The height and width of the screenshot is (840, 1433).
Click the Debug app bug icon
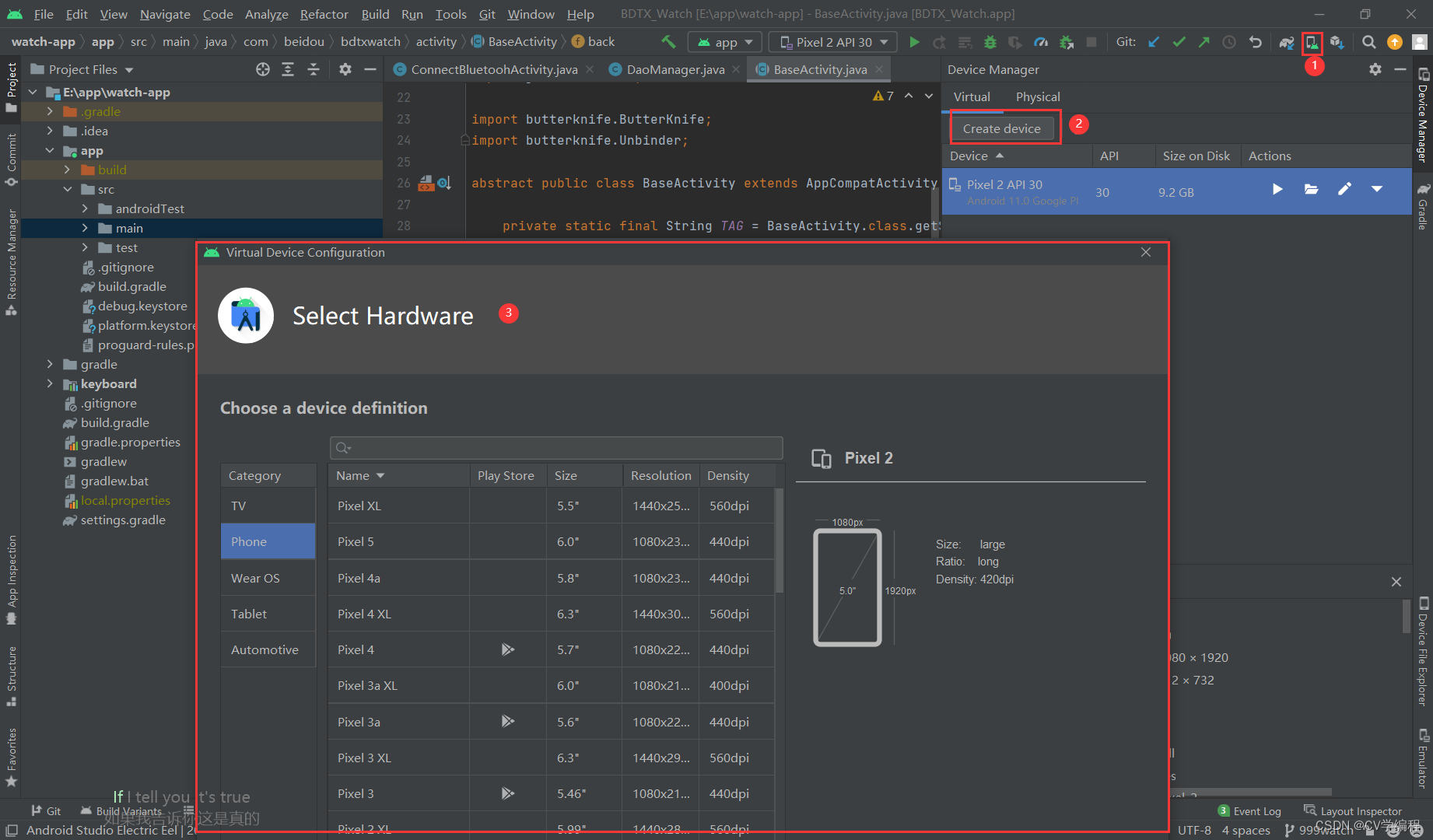click(990, 42)
